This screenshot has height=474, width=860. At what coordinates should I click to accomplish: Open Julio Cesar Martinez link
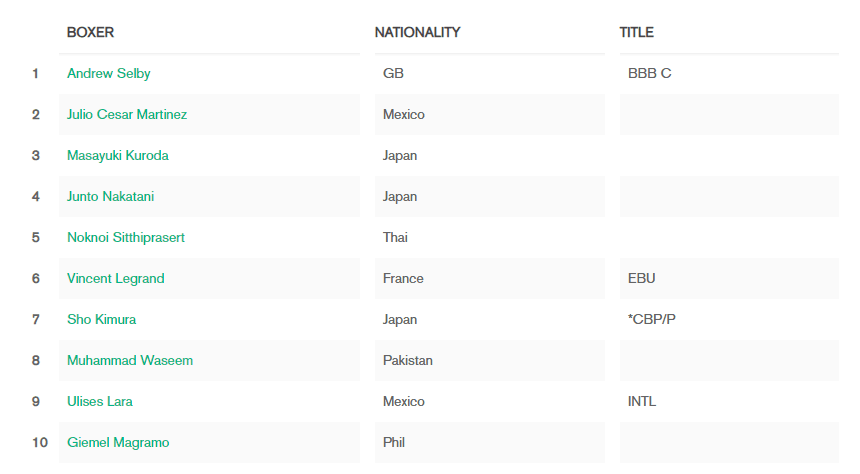127,114
